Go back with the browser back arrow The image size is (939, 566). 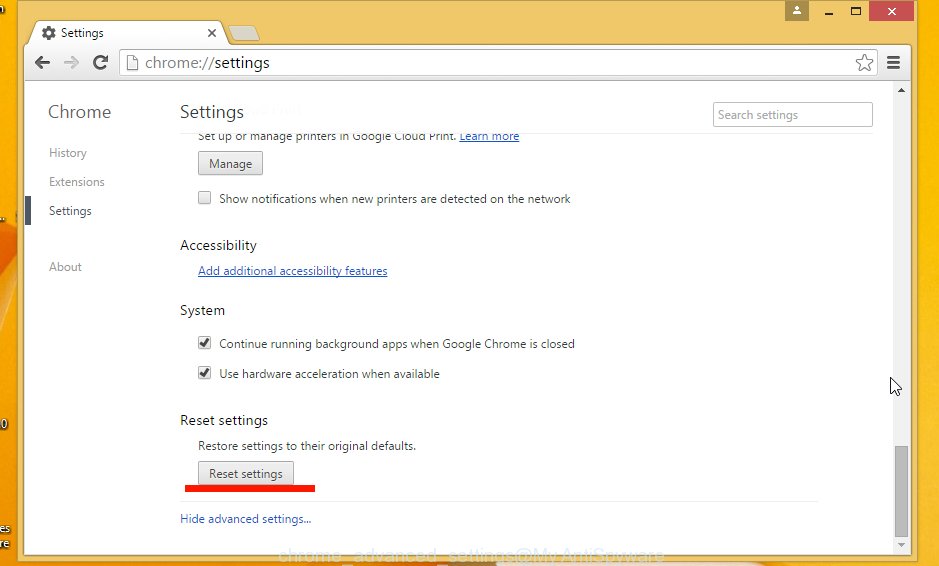pyautogui.click(x=42, y=62)
